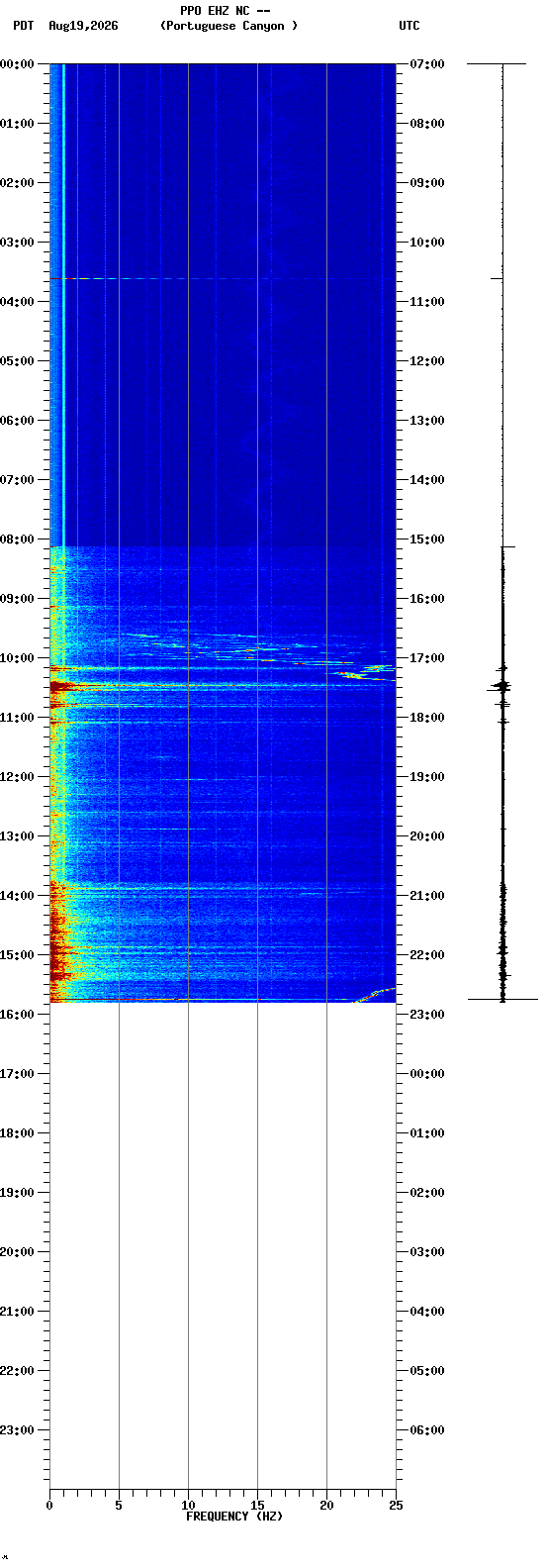The width and height of the screenshot is (546, 1568).
Task: Click the station title 'PPO EHZ NC --'
Action: tap(226, 11)
